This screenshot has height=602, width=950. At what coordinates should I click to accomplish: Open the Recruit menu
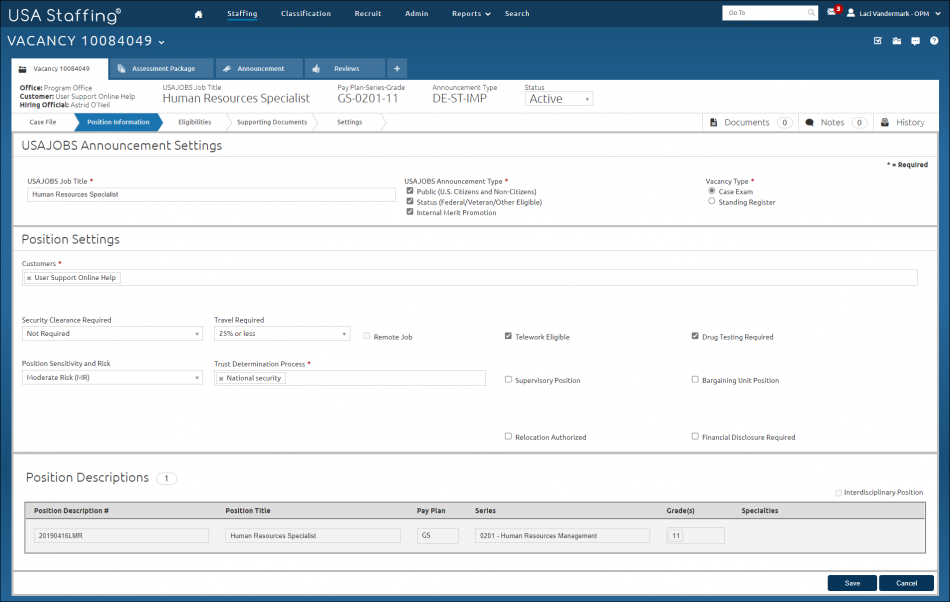point(368,13)
